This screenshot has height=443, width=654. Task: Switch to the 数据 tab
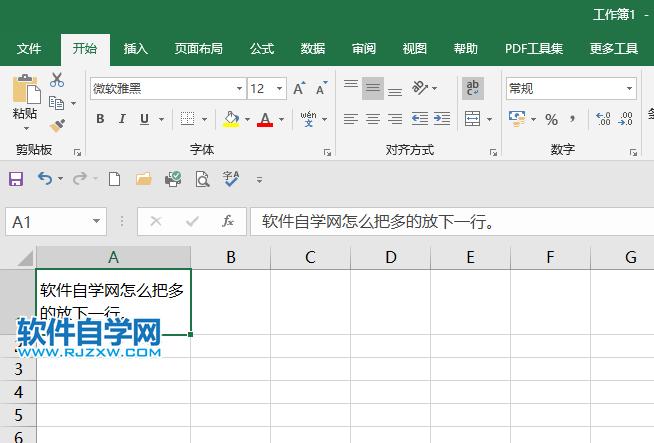(x=313, y=49)
